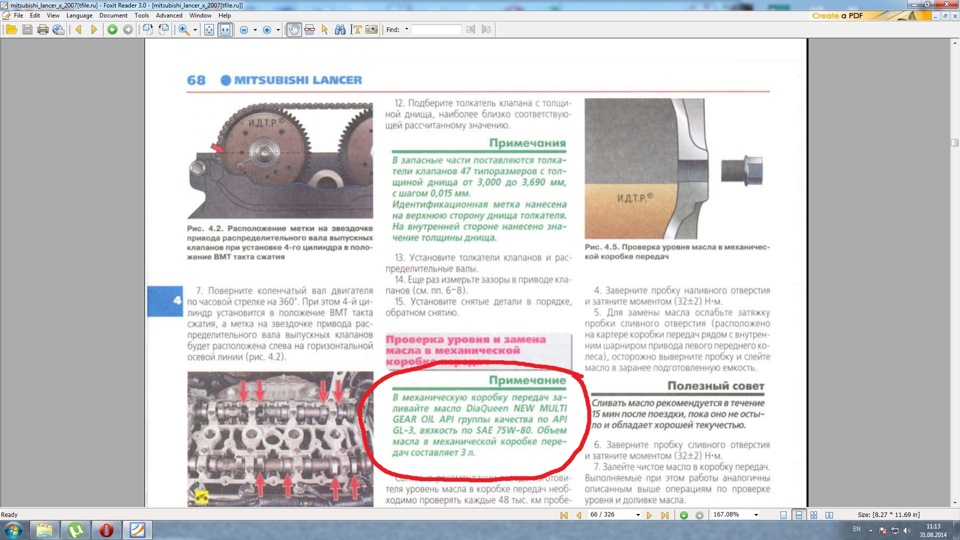960x540 pixels.
Task: Open the Windows Start menu
Action: (x=13, y=530)
